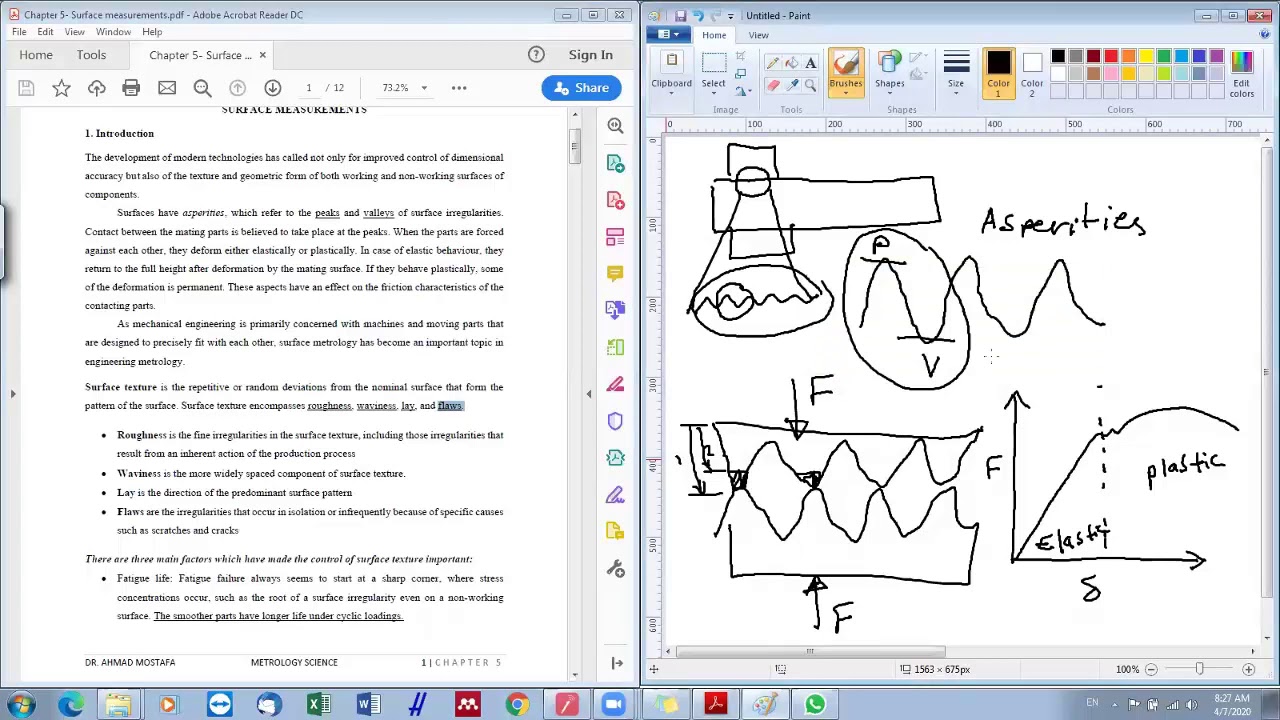Screen dimensions: 1280x720
Task: Click the Share button in Acrobat
Action: tap(581, 88)
